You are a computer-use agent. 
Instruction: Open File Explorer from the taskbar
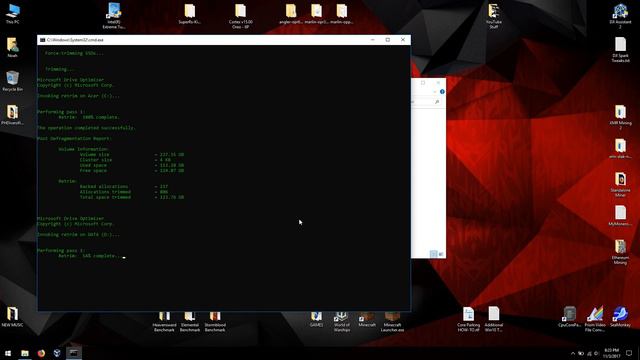pos(25,353)
